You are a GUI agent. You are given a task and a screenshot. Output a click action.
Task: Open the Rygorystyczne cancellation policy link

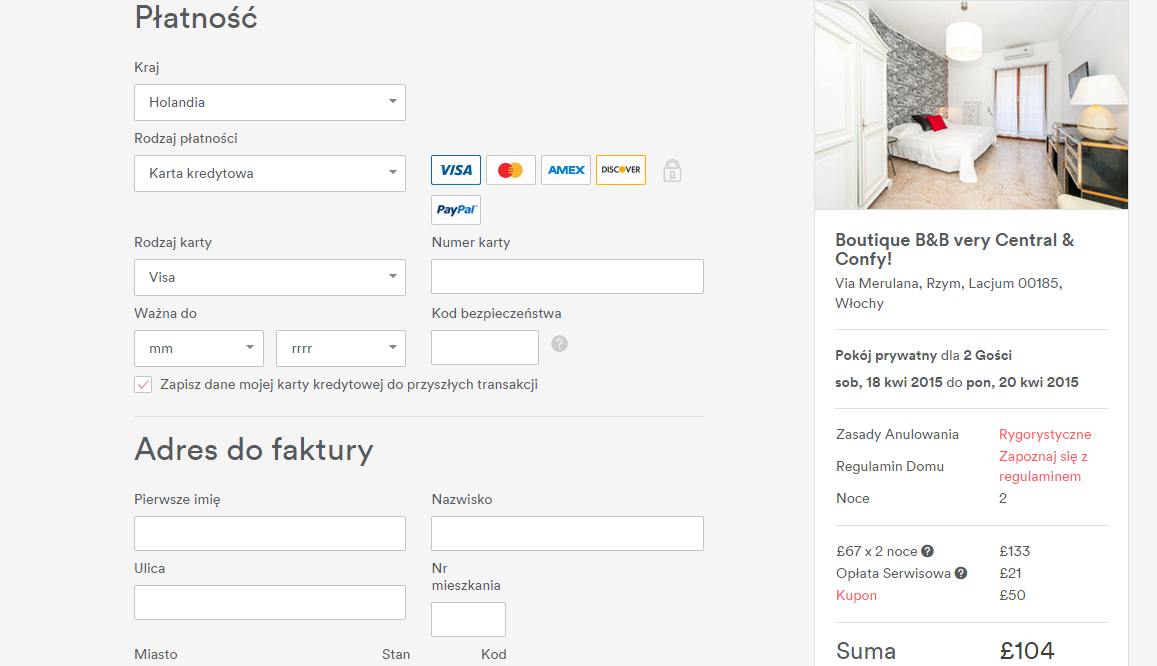coord(1045,434)
